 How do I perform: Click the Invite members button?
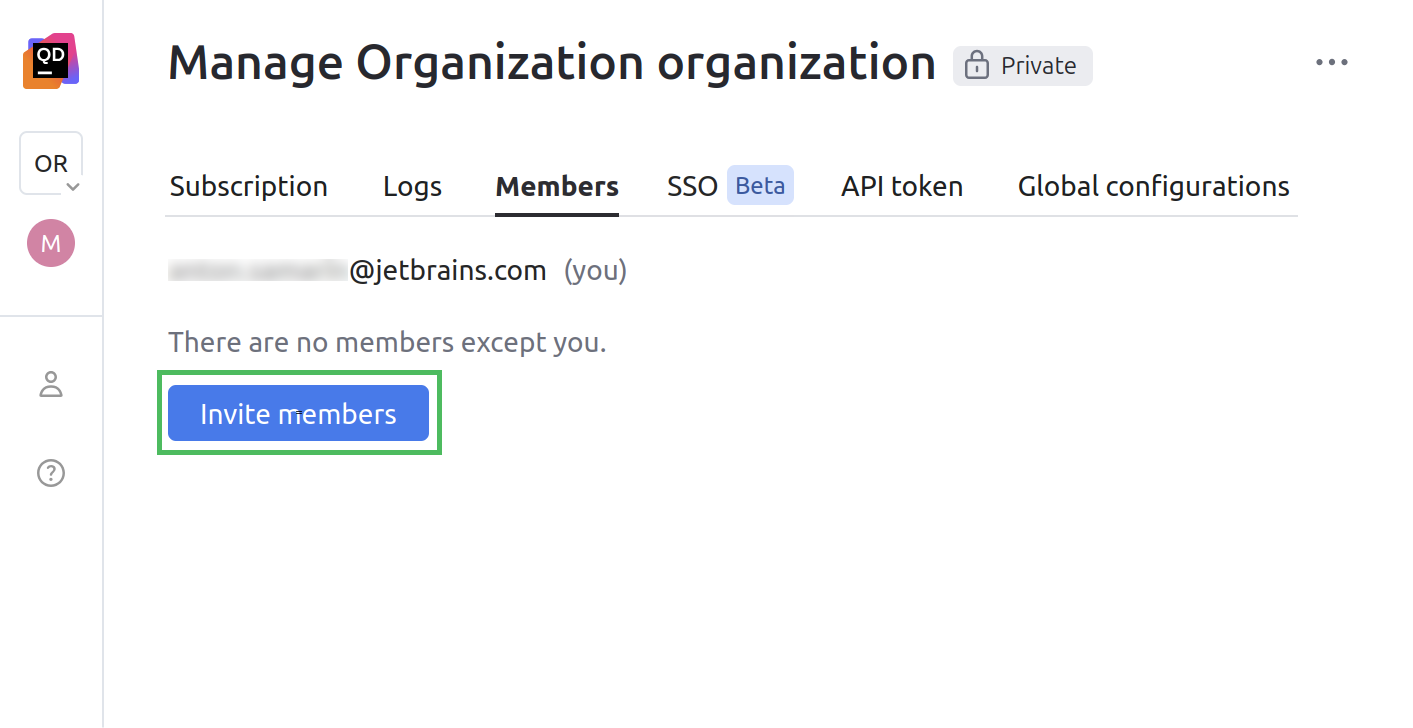click(x=298, y=413)
